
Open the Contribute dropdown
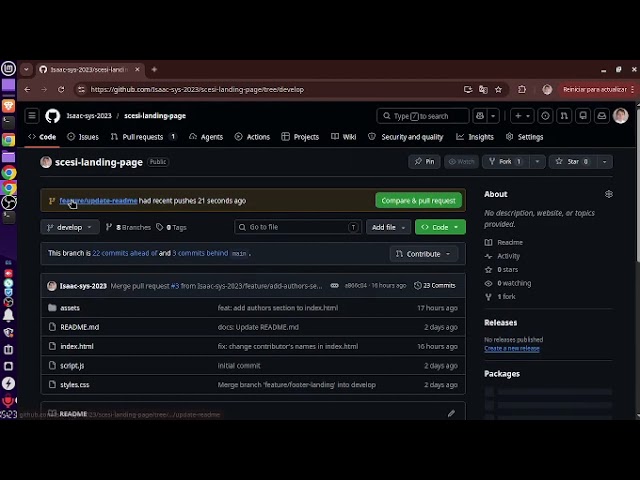point(423,254)
